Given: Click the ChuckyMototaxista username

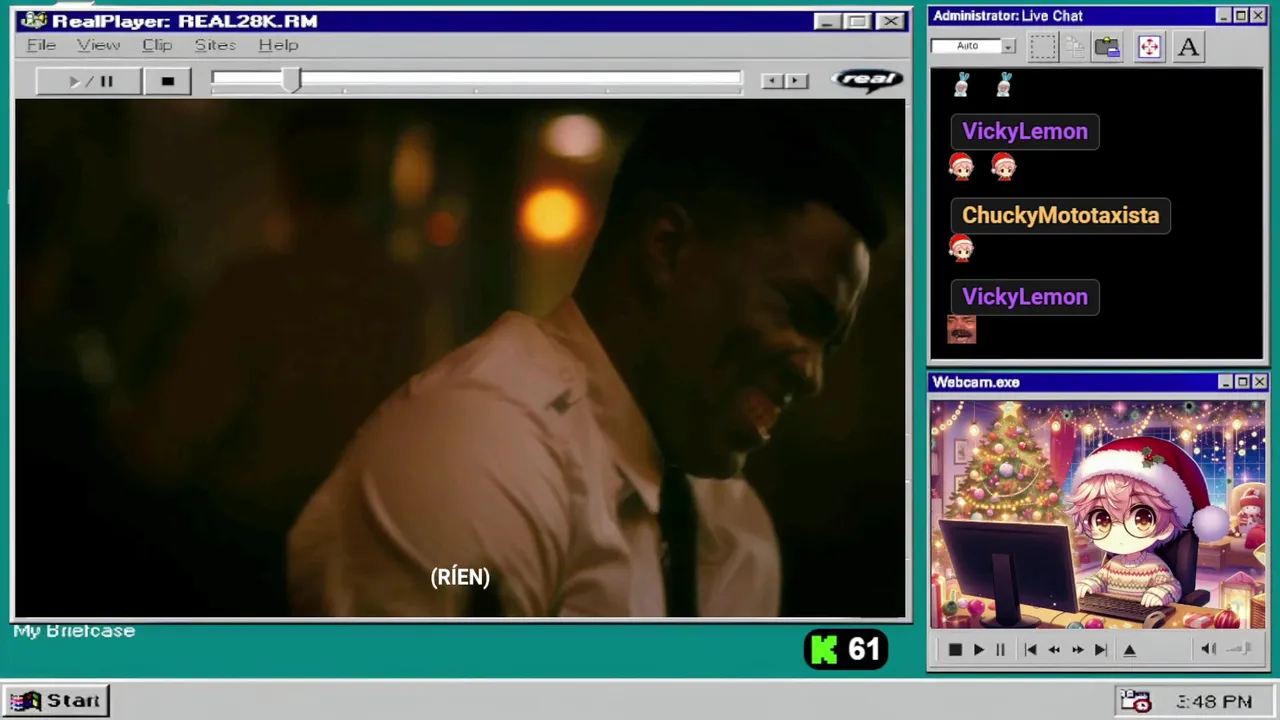Looking at the screenshot, I should tap(1060, 215).
